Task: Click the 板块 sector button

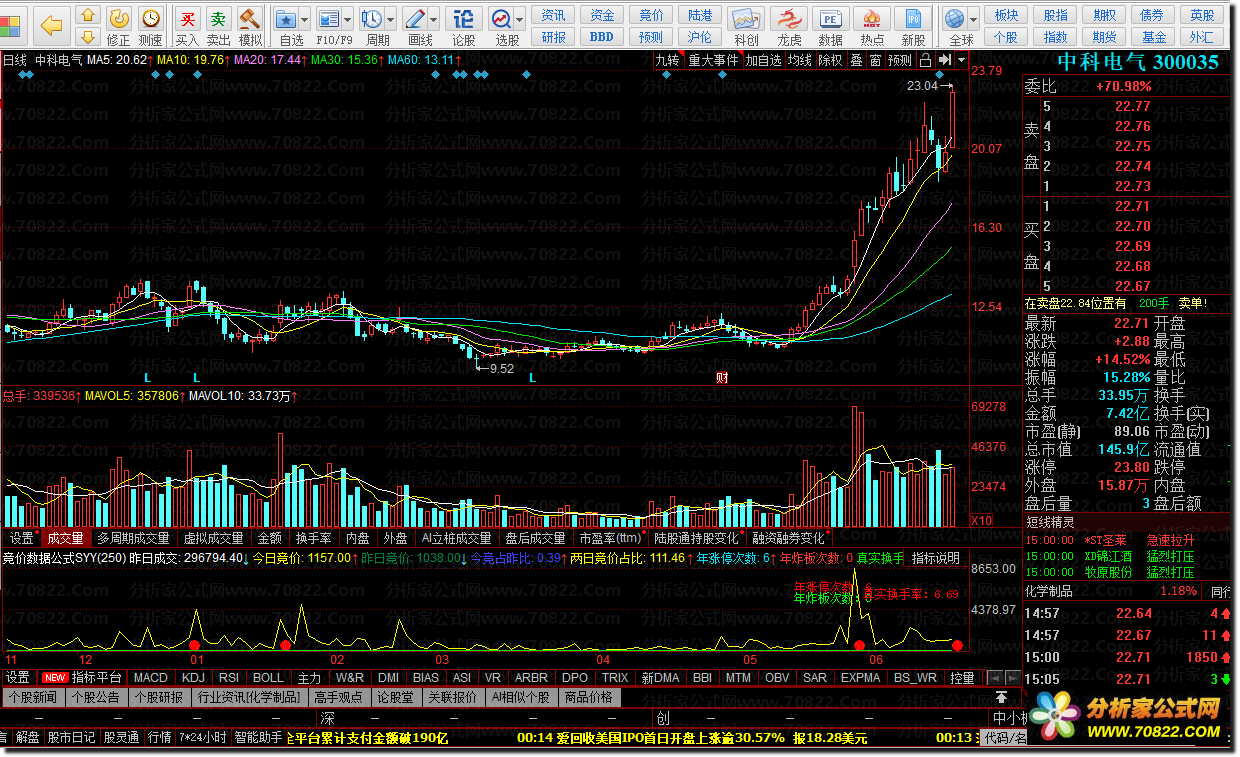Action: (x=1007, y=15)
